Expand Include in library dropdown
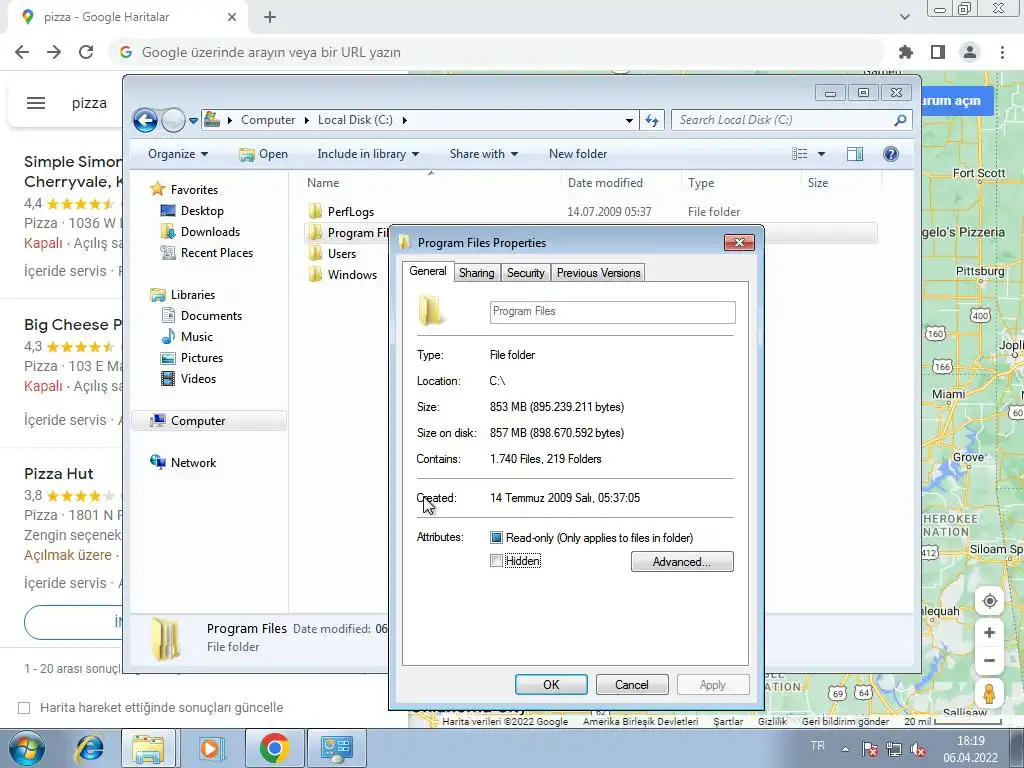The width and height of the screenshot is (1024, 768). 368,154
